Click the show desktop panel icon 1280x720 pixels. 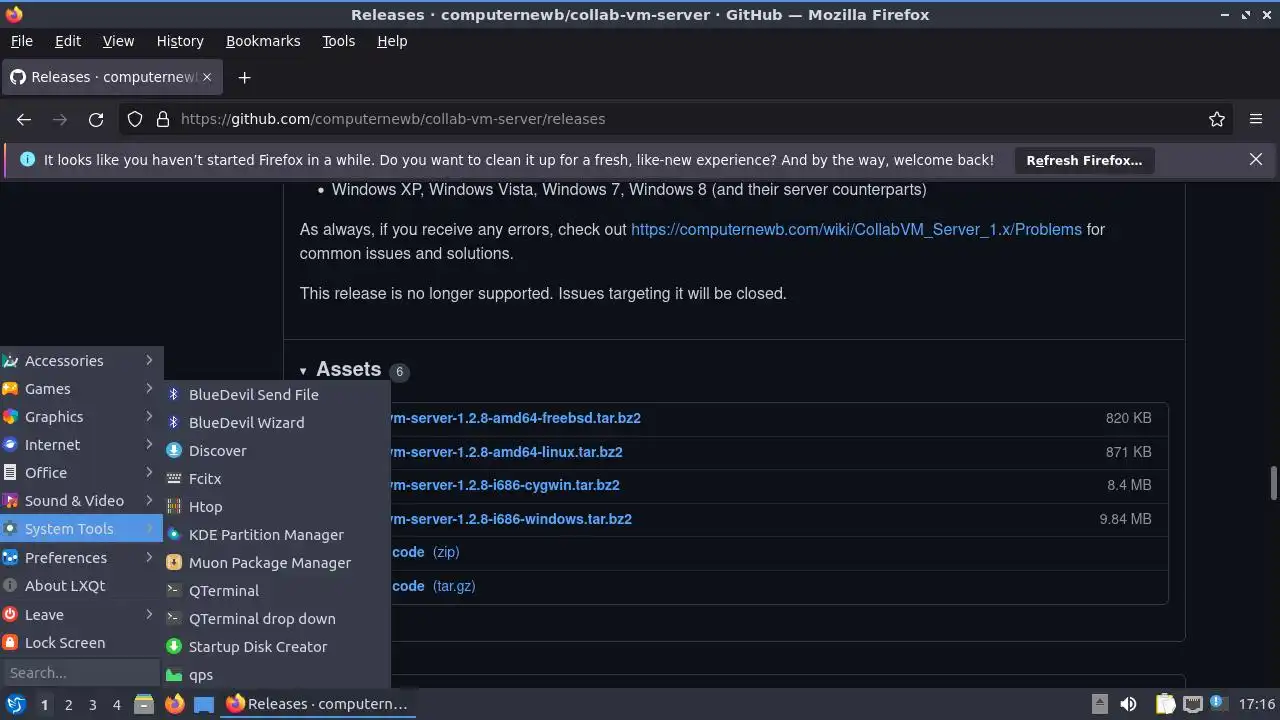204,704
